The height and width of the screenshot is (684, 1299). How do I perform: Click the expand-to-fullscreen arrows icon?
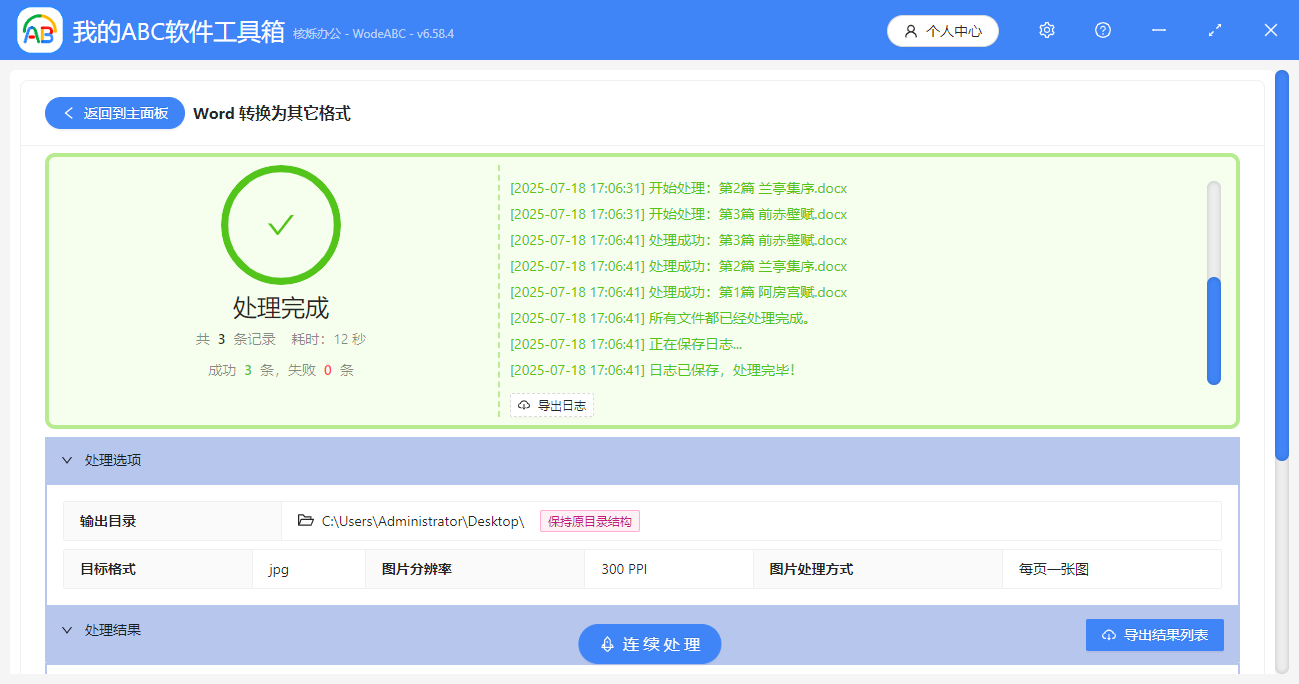tap(1214, 30)
